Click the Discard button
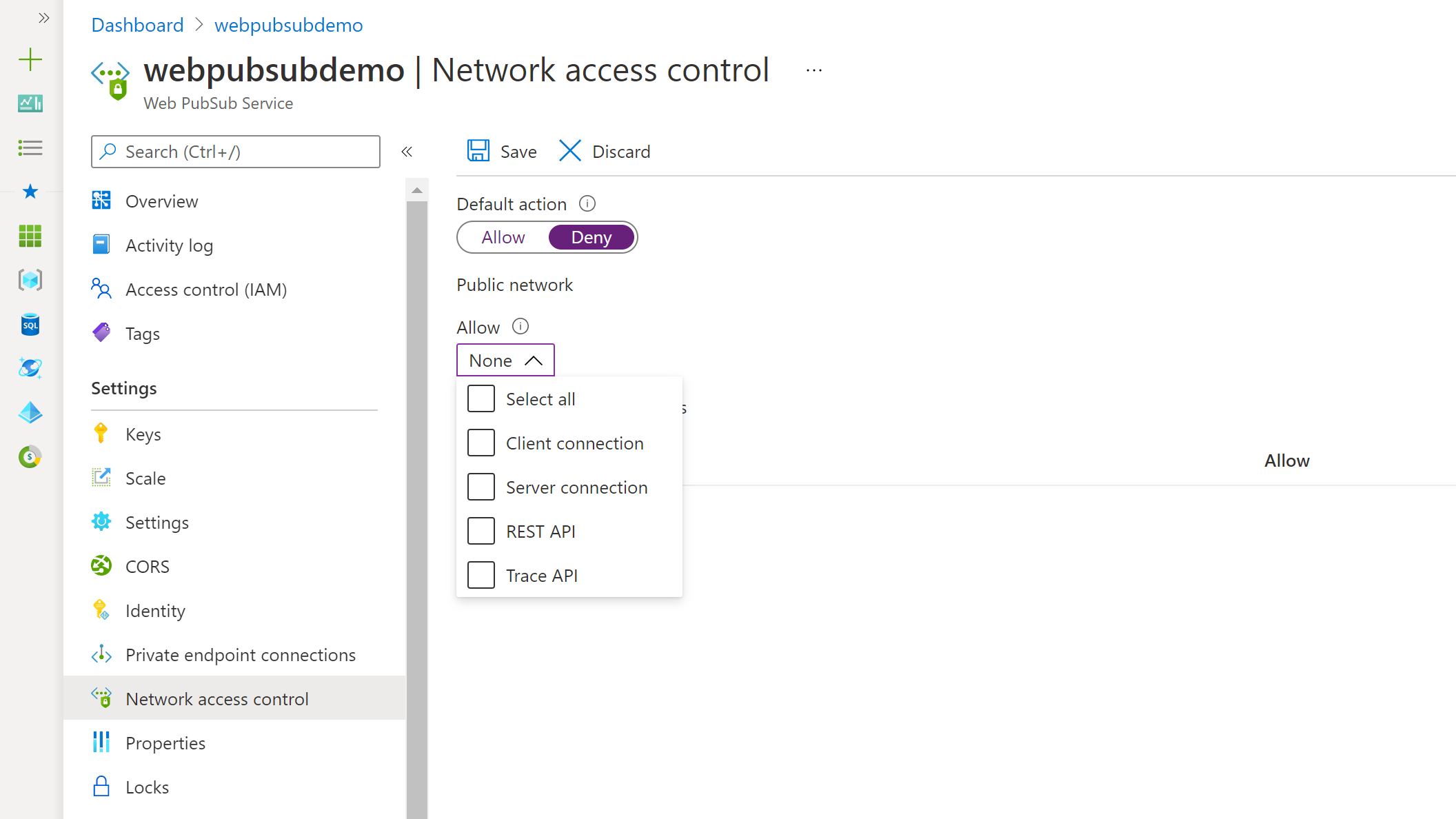1456x819 pixels. [x=605, y=151]
